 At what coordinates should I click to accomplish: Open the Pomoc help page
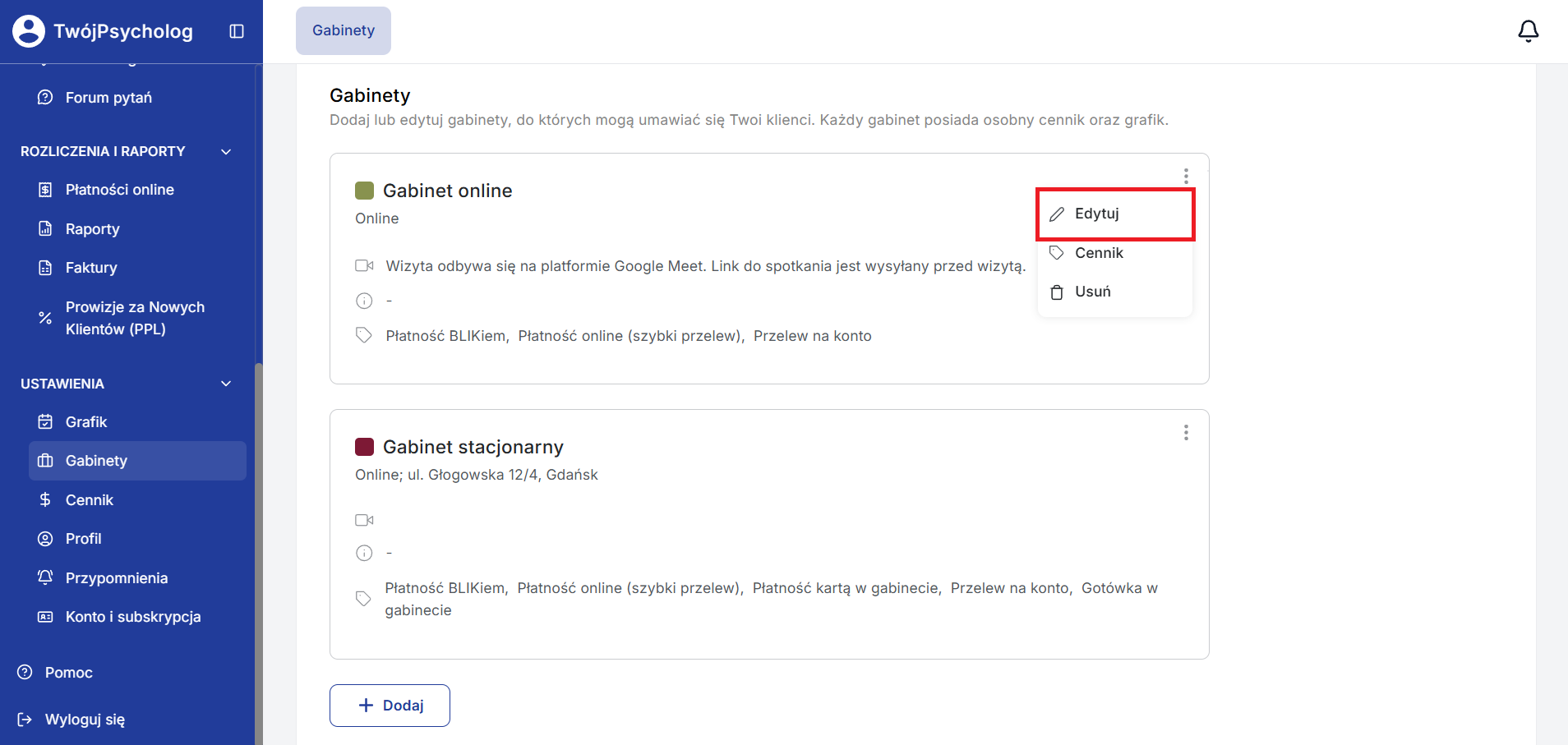pyautogui.click(x=68, y=673)
